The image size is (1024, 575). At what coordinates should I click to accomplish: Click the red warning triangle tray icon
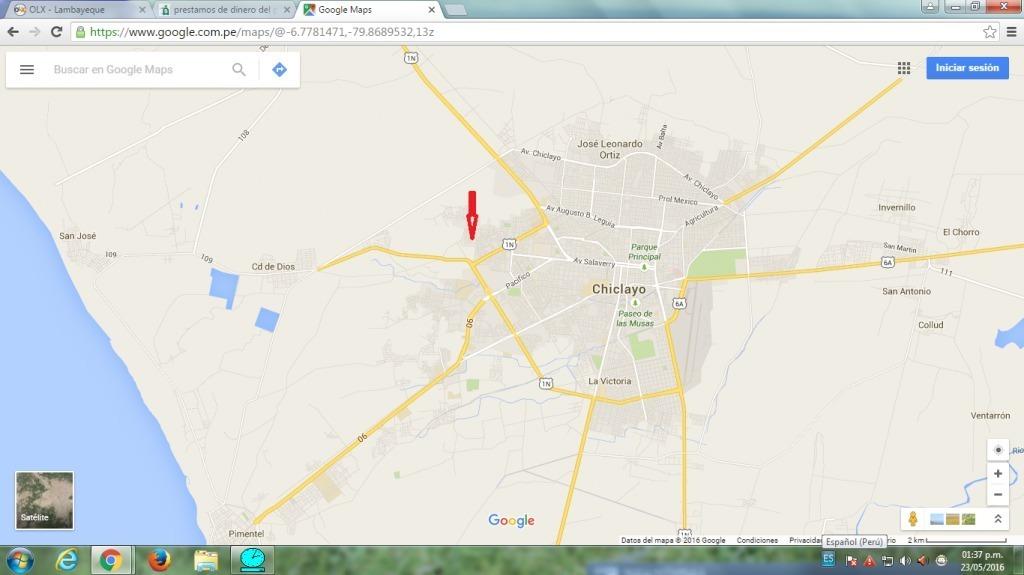tap(869, 561)
